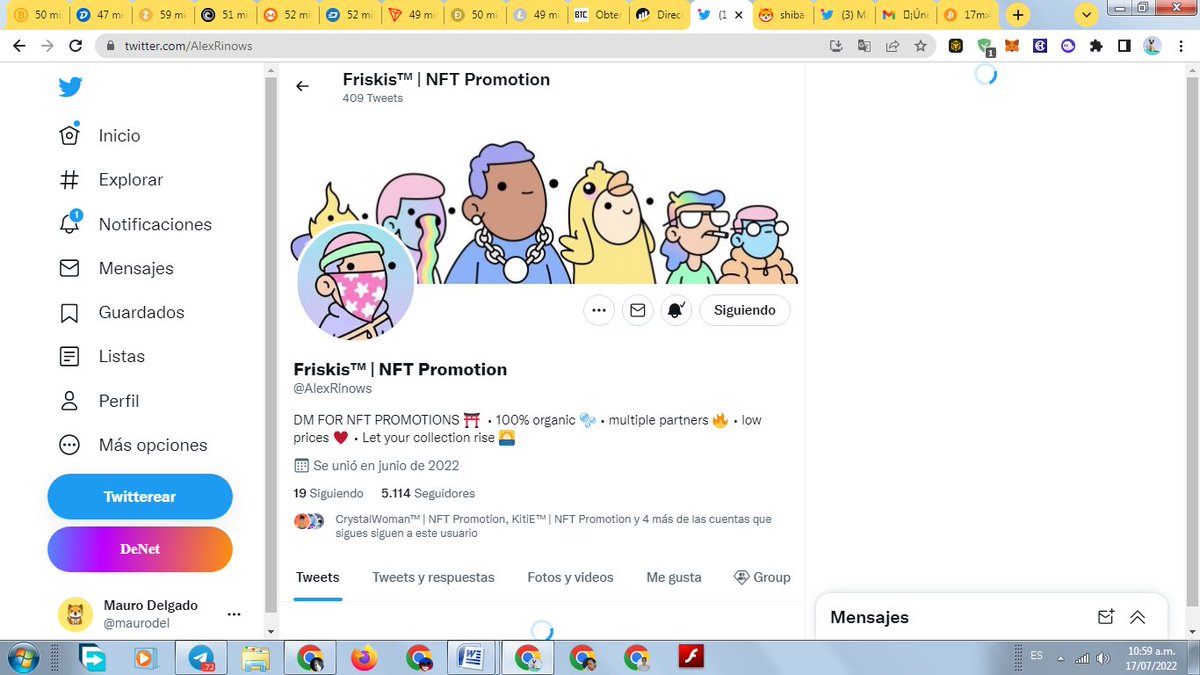Toggle profile notification bell
The height and width of the screenshot is (675, 1200).
[x=676, y=311]
